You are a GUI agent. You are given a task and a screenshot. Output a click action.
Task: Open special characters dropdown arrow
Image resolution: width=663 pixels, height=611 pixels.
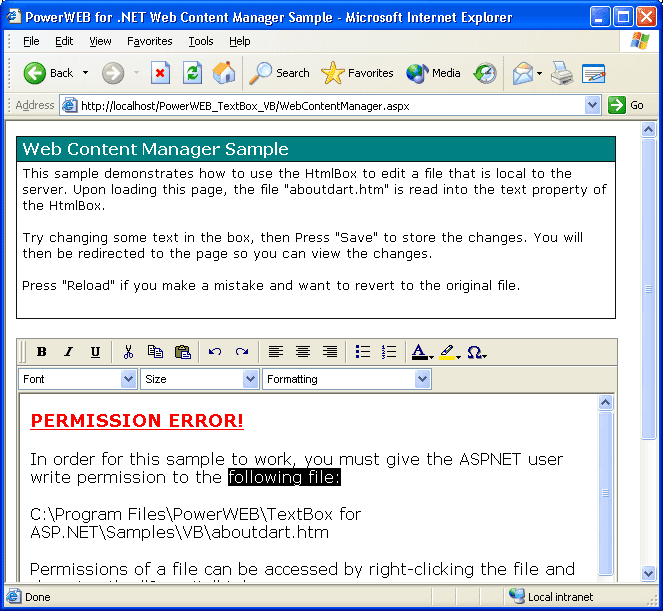coord(485,357)
